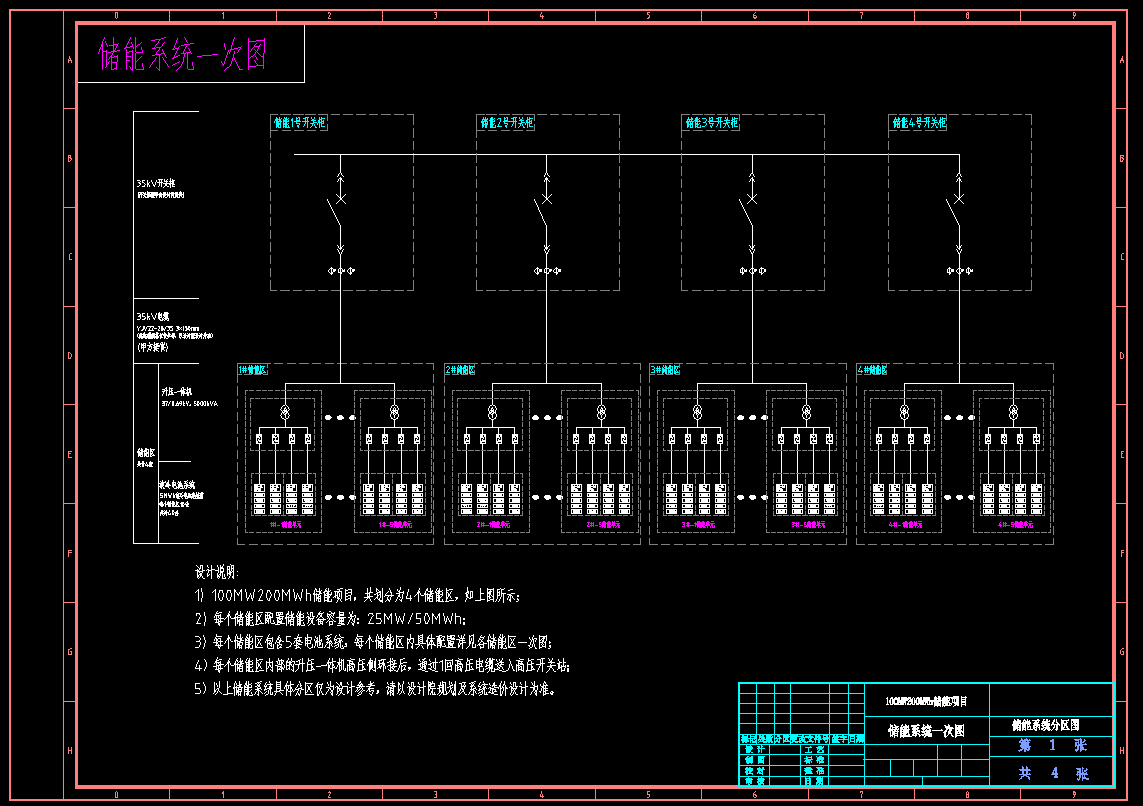The height and width of the screenshot is (806, 1143).
Task: Click design note 1 about 100MW200MWh储能项目
Action: 357,595
